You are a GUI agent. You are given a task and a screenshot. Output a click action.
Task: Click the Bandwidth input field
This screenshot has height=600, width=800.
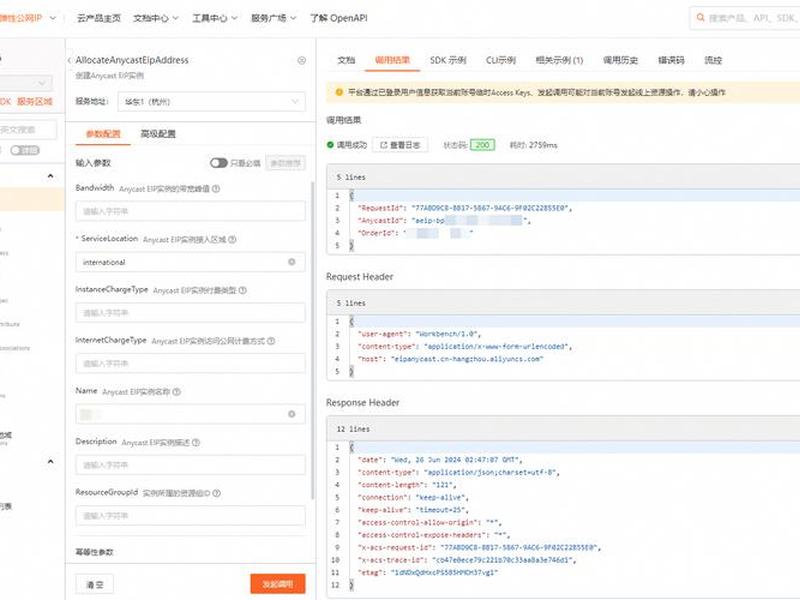click(x=190, y=211)
